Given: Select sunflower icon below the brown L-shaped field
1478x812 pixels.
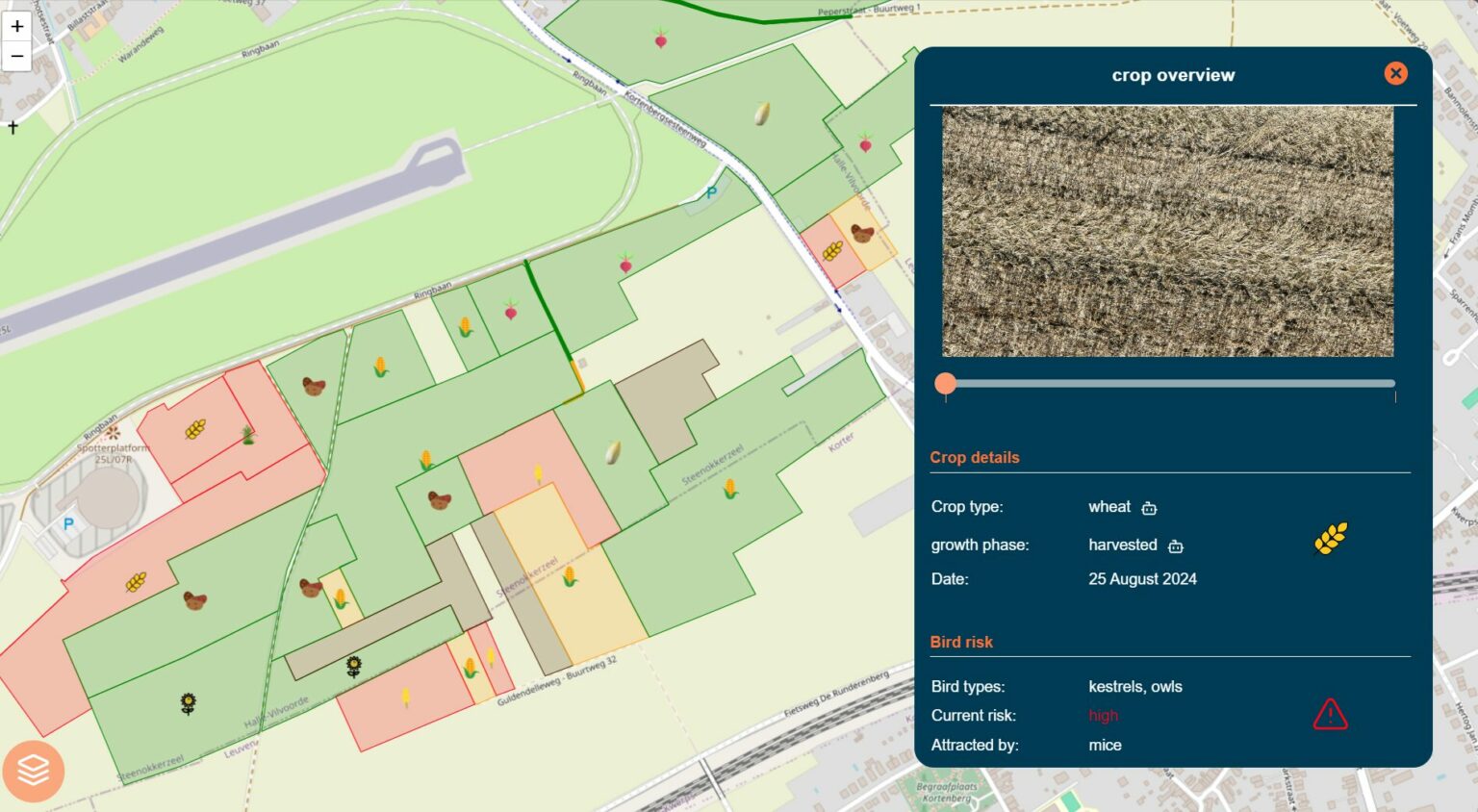Looking at the screenshot, I should [354, 666].
